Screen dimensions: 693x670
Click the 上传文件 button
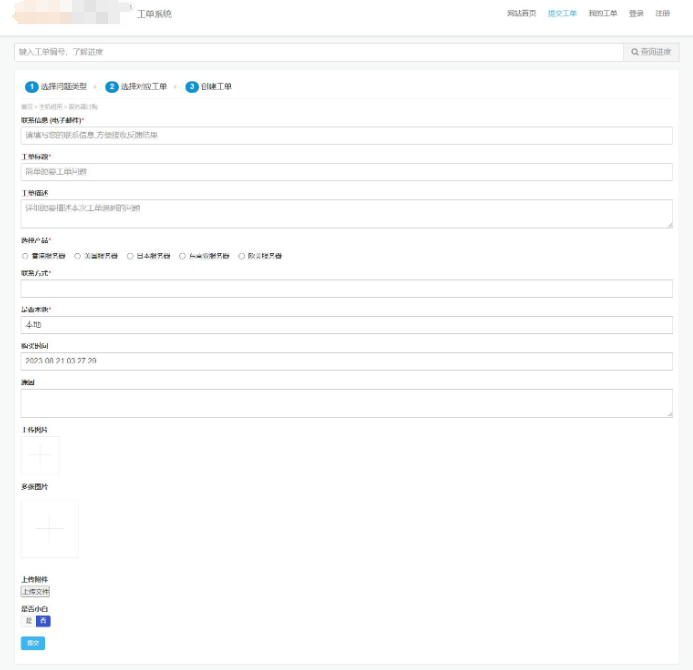[x=35, y=591]
